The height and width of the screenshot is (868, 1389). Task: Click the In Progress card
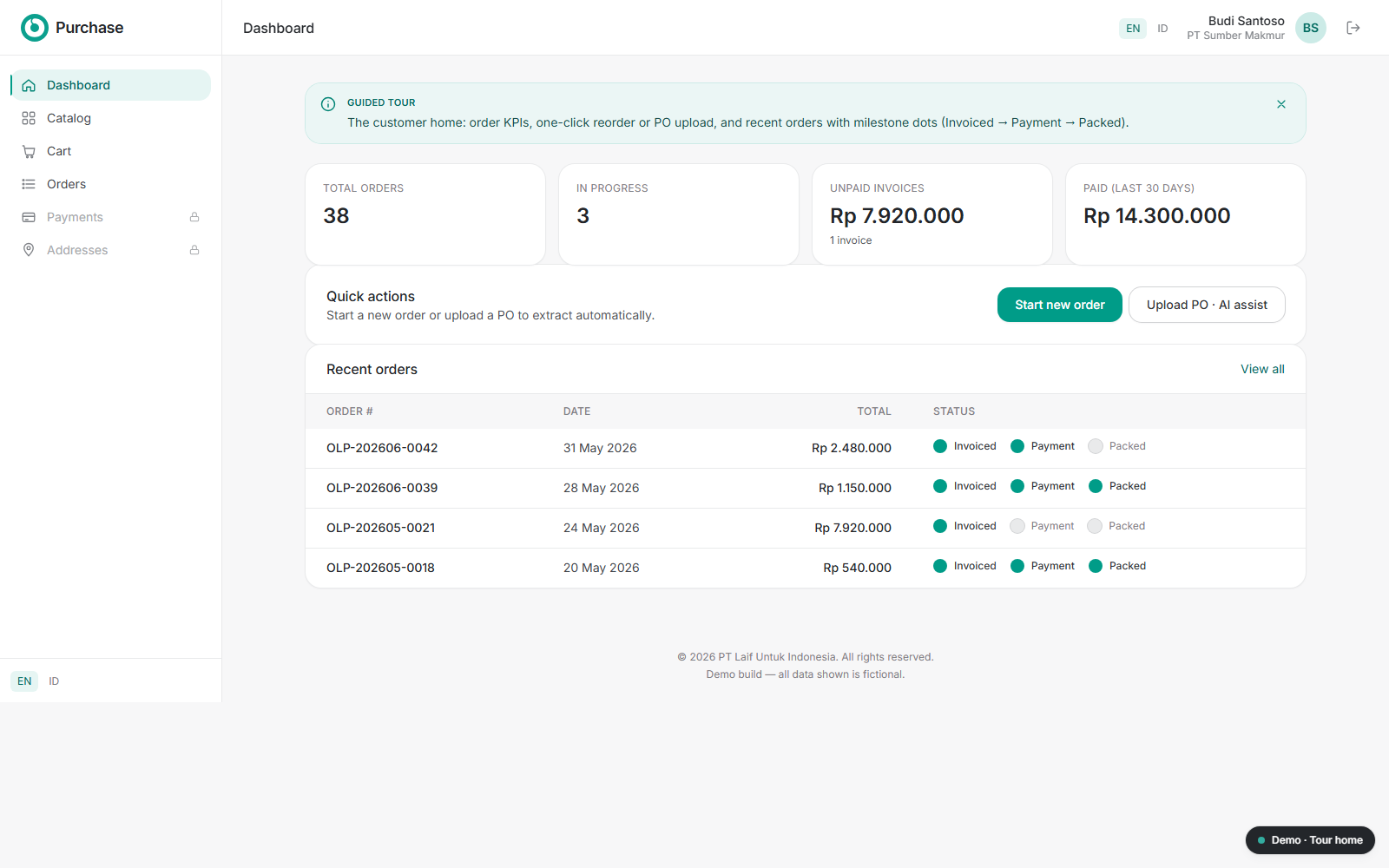679,214
